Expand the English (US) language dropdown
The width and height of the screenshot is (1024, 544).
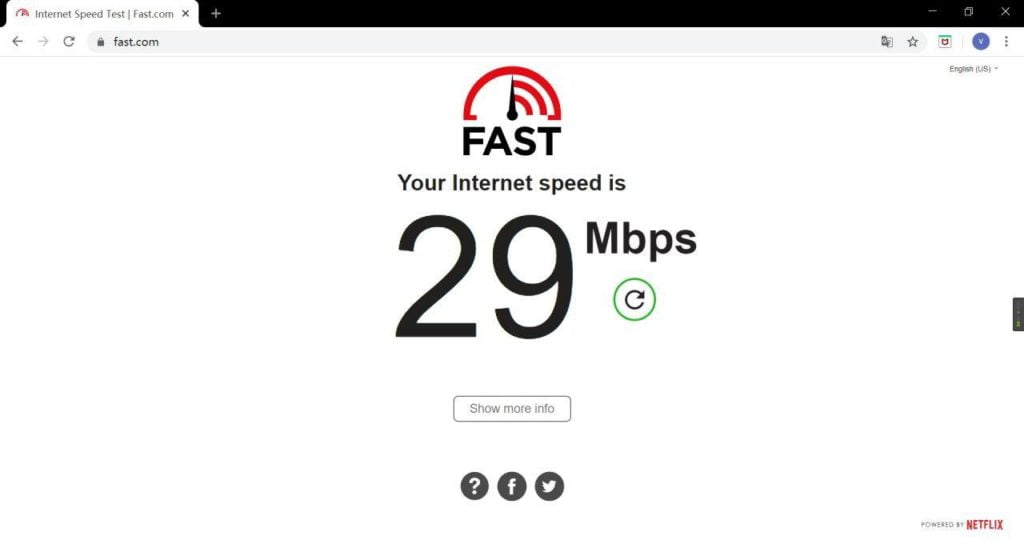click(x=974, y=69)
